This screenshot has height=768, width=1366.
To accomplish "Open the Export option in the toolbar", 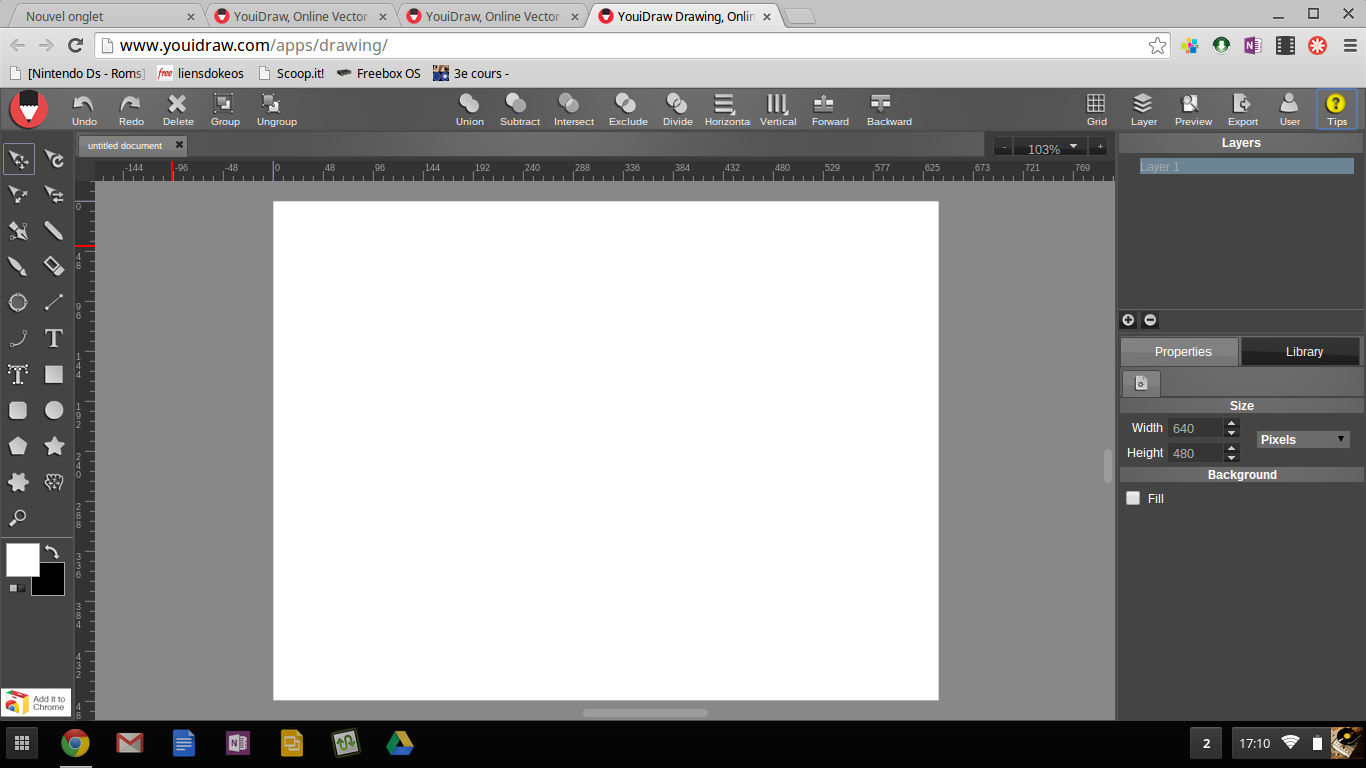I will click(x=1242, y=109).
